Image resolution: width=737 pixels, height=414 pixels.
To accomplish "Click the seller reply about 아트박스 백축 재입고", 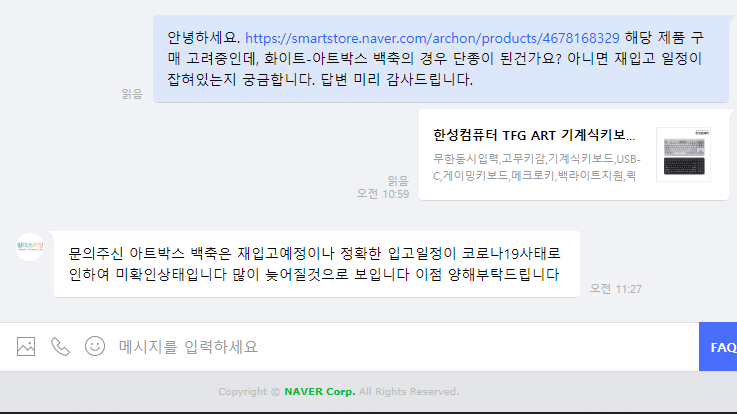I will (x=317, y=264).
